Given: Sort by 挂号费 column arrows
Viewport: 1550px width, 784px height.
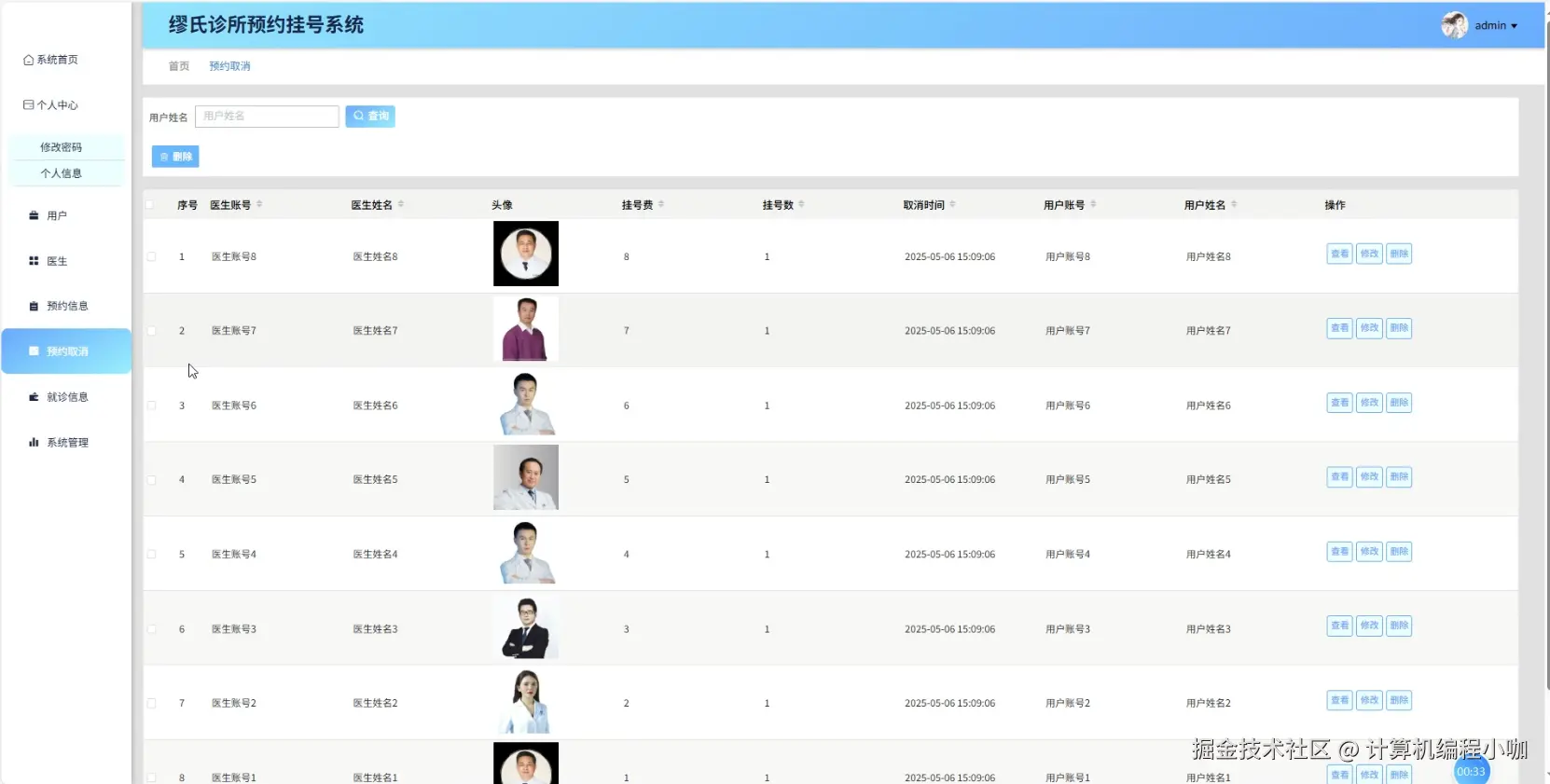Looking at the screenshot, I should [661, 204].
